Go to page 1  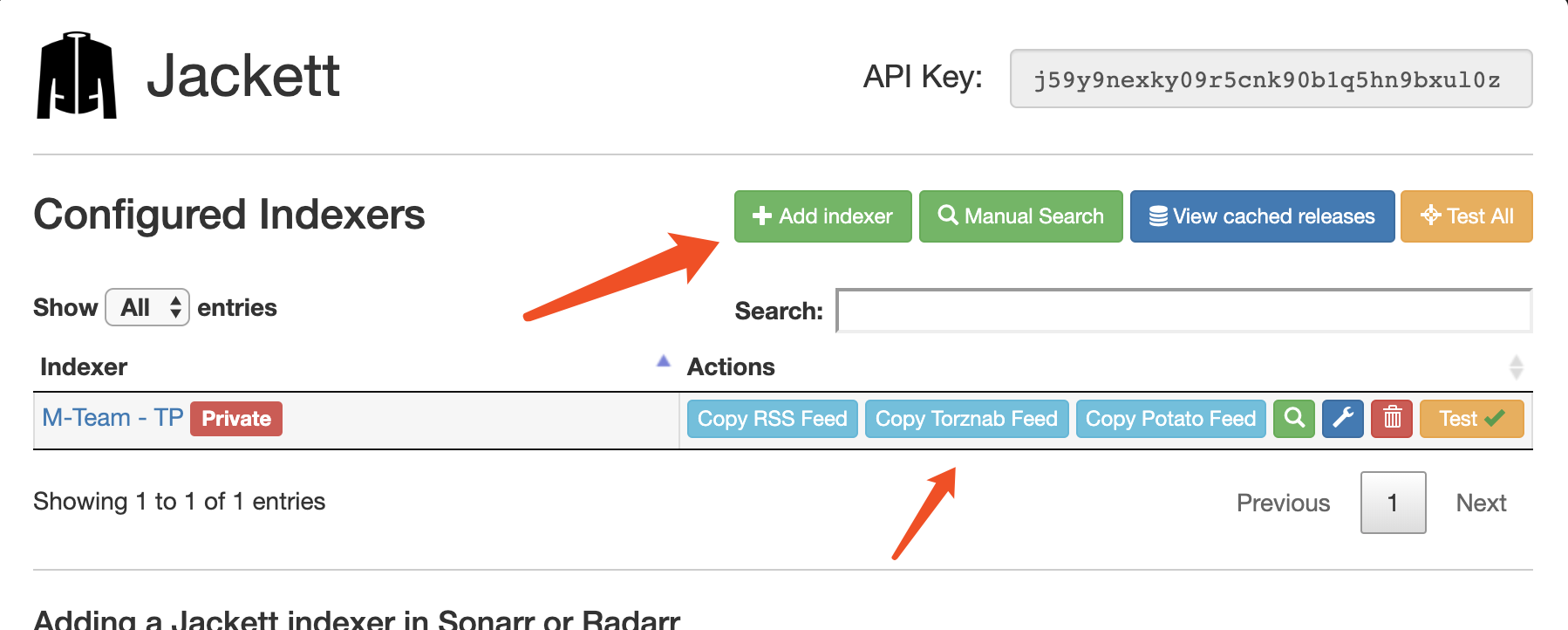[1393, 503]
